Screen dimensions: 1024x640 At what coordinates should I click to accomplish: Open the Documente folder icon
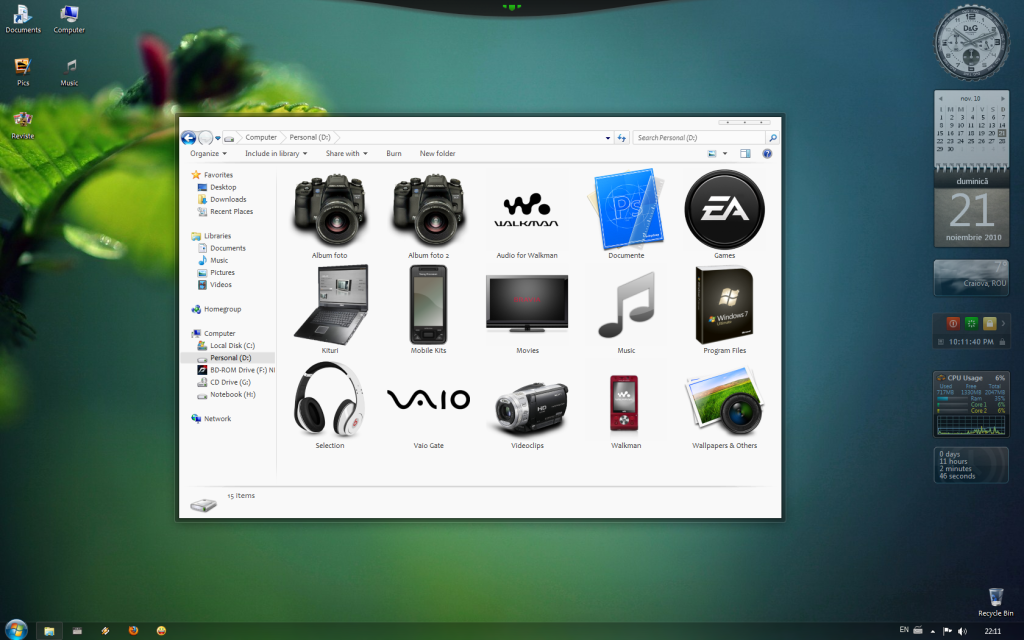[626, 210]
